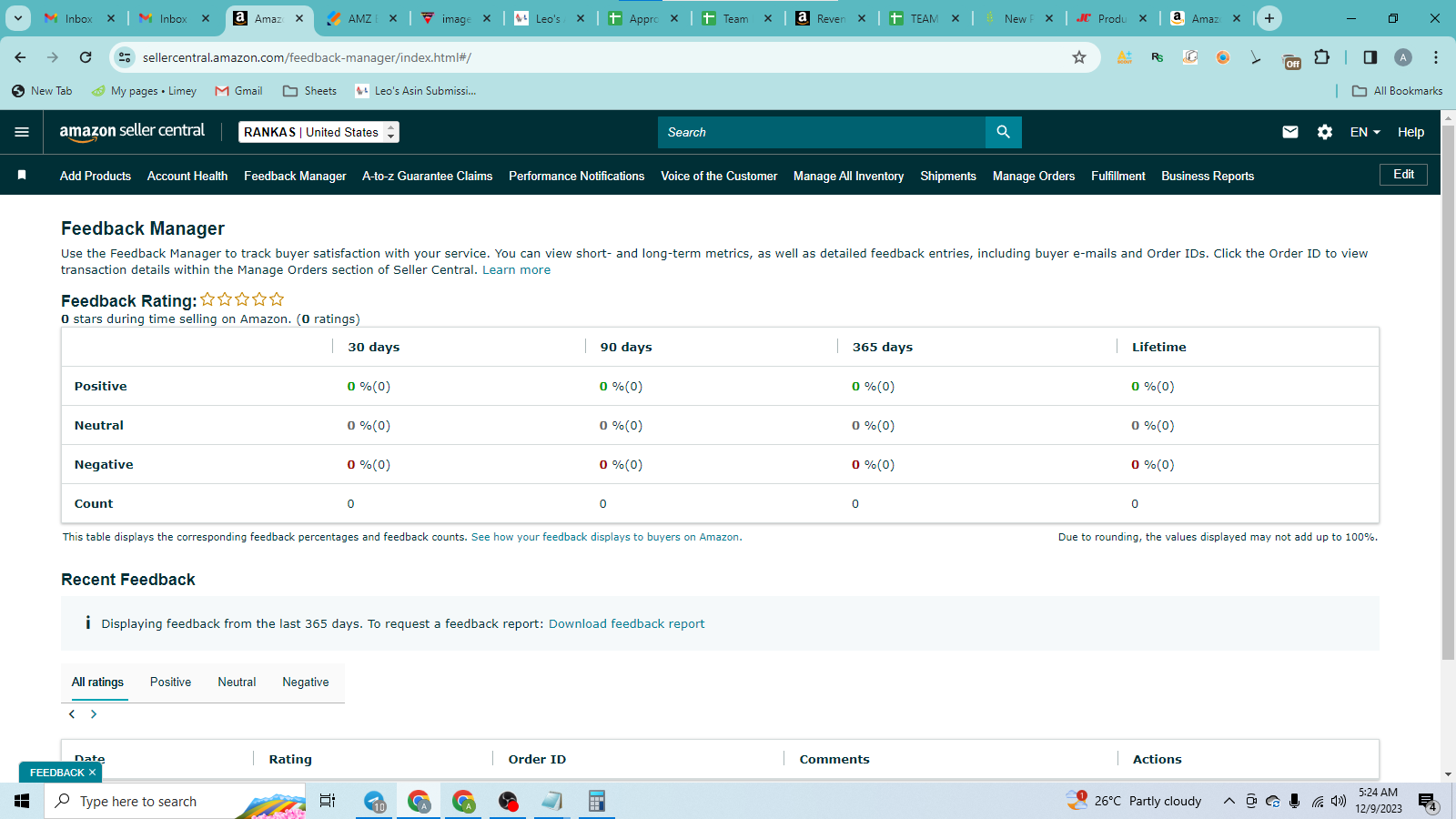
Task: Open the Learn more link
Action: (x=516, y=270)
